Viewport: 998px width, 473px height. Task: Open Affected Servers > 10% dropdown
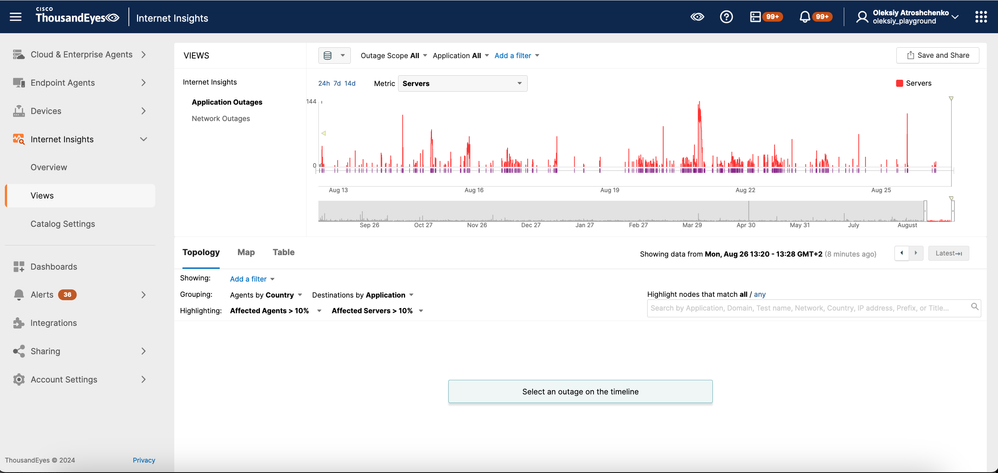pyautogui.click(x=377, y=311)
